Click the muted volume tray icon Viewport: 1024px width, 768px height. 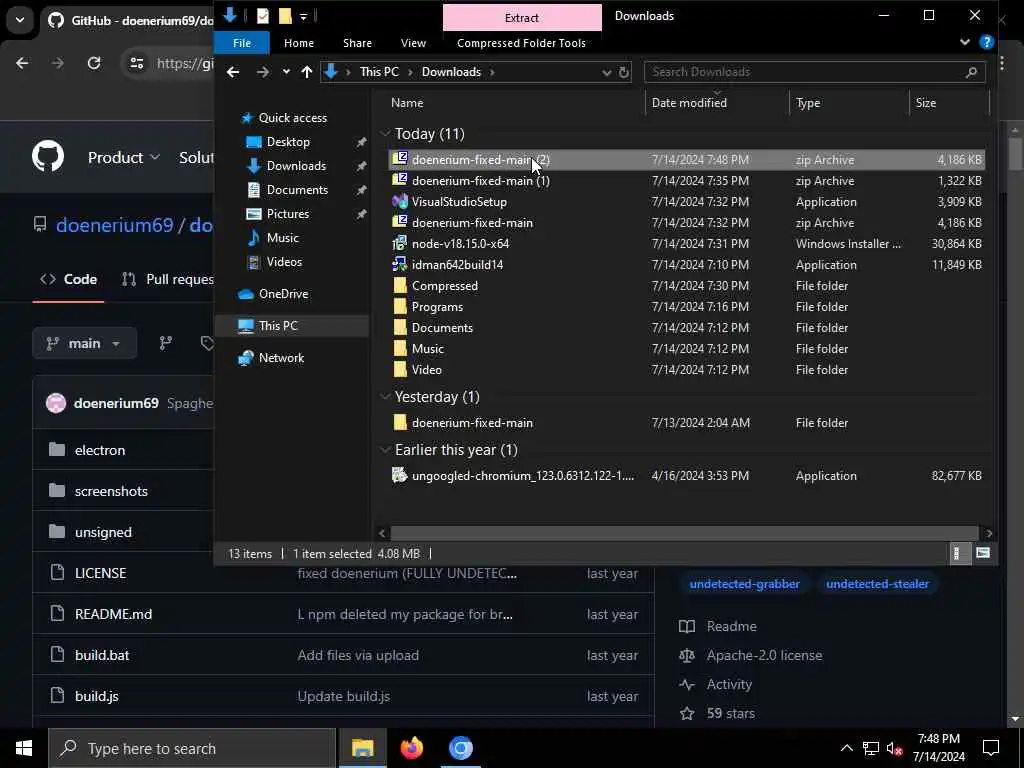pyautogui.click(x=895, y=749)
